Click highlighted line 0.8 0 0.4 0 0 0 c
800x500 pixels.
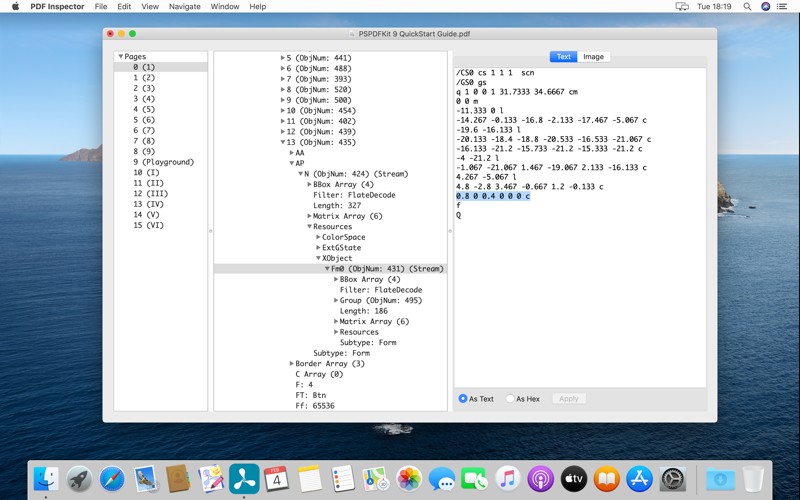click(x=493, y=197)
